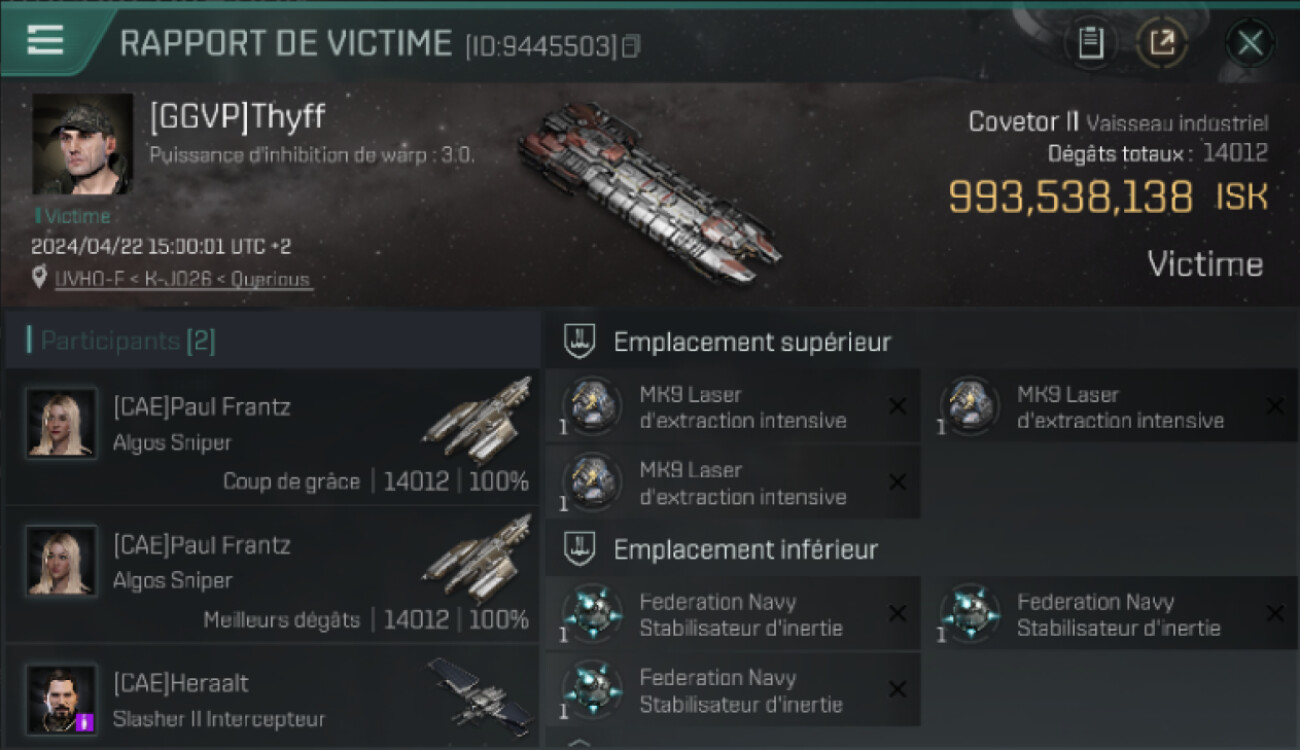
Task: Select the Algos Sniper Meilleurs dégâts ship
Action: (x=477, y=559)
